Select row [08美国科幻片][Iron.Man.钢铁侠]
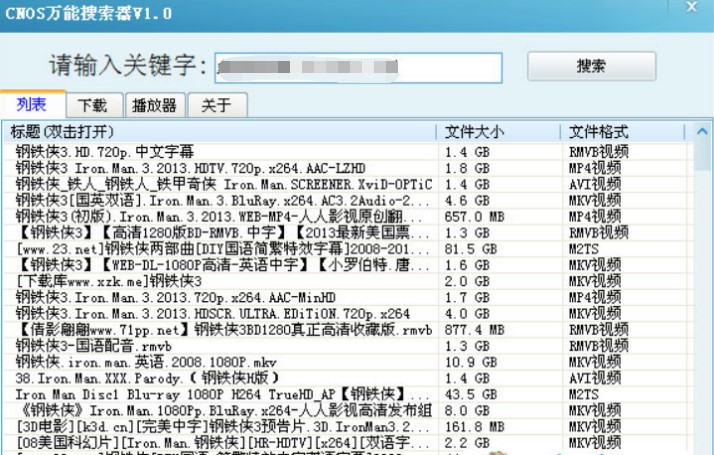714x455 pixels. [x=348, y=443]
